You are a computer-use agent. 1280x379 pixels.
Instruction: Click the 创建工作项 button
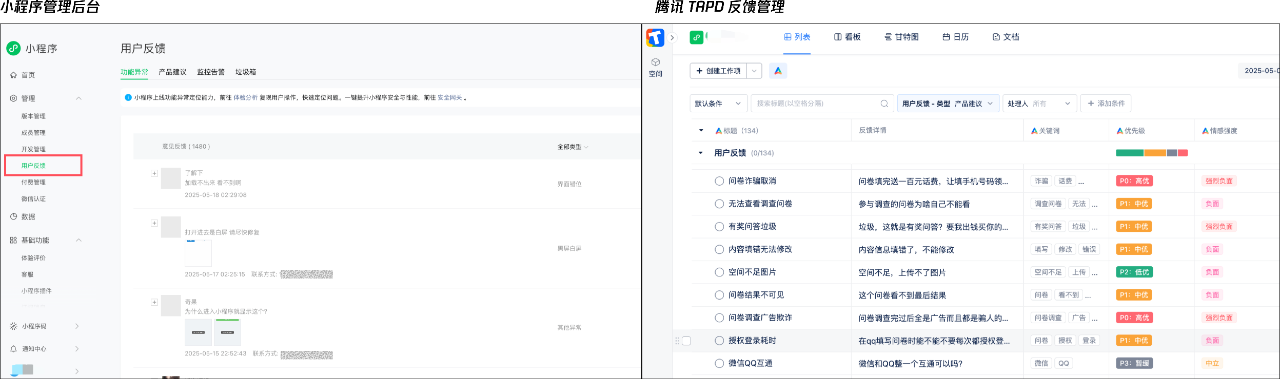coord(718,71)
